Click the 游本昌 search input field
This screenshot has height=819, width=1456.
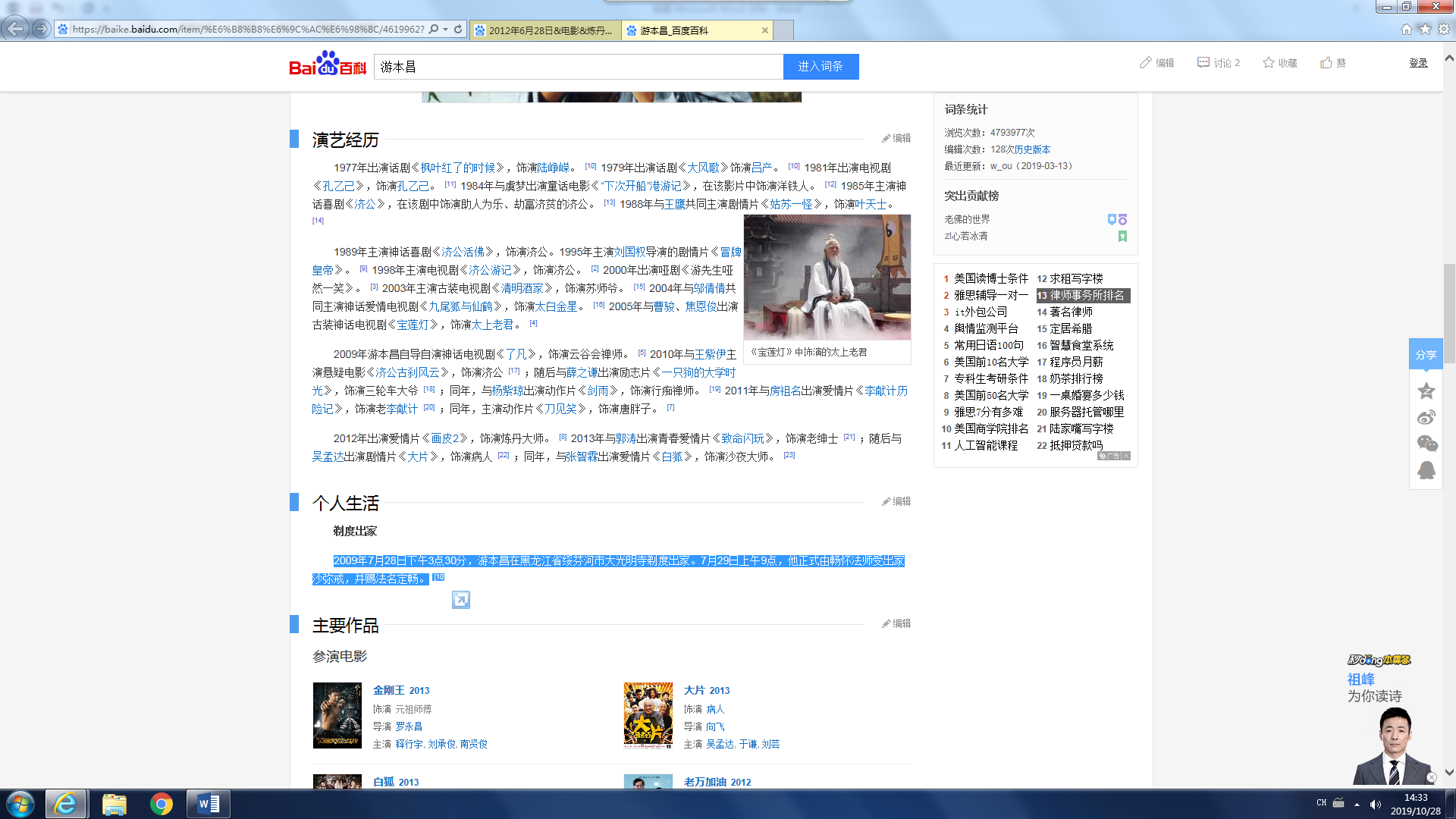tap(578, 67)
